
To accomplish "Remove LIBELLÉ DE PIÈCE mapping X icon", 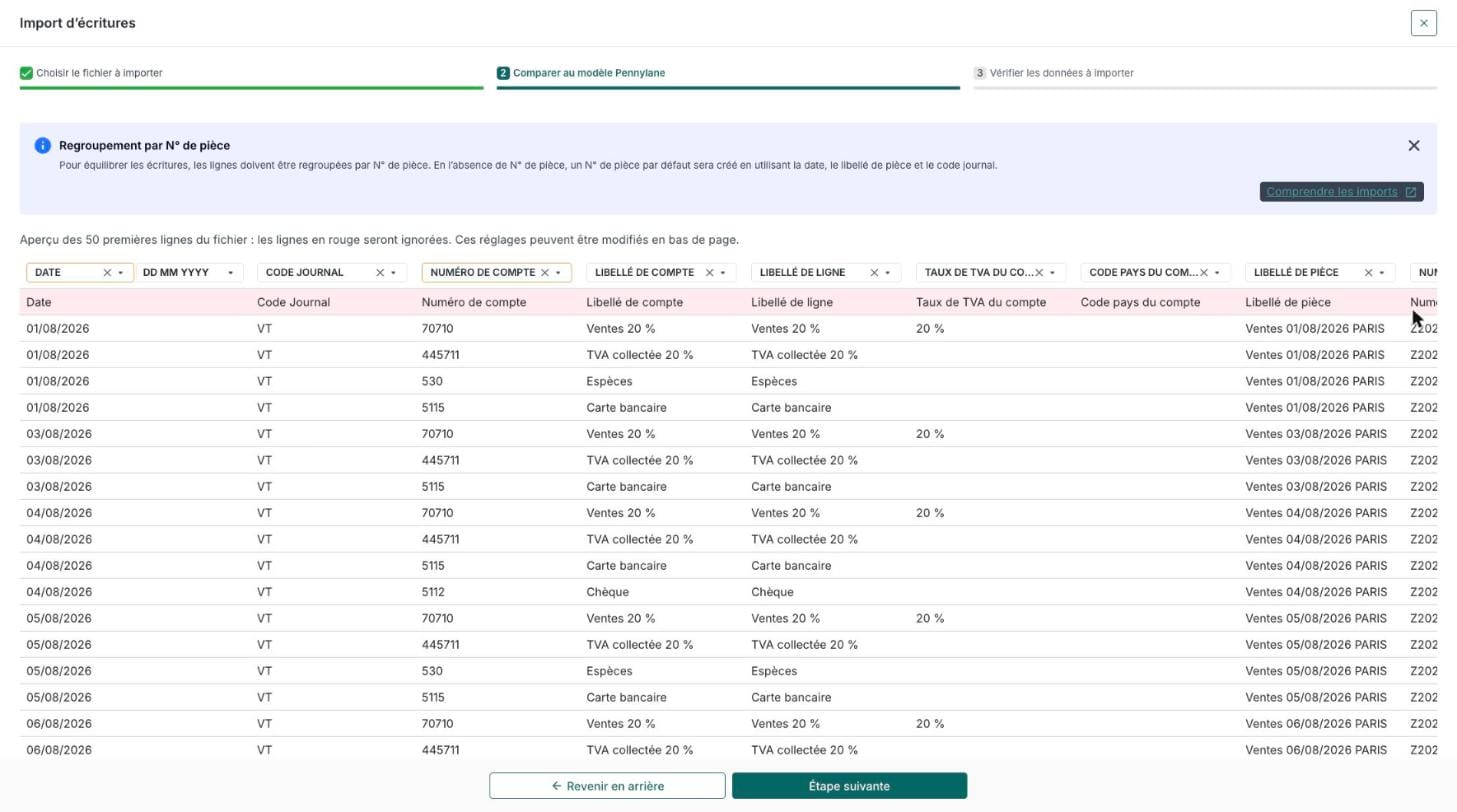I will [1368, 273].
